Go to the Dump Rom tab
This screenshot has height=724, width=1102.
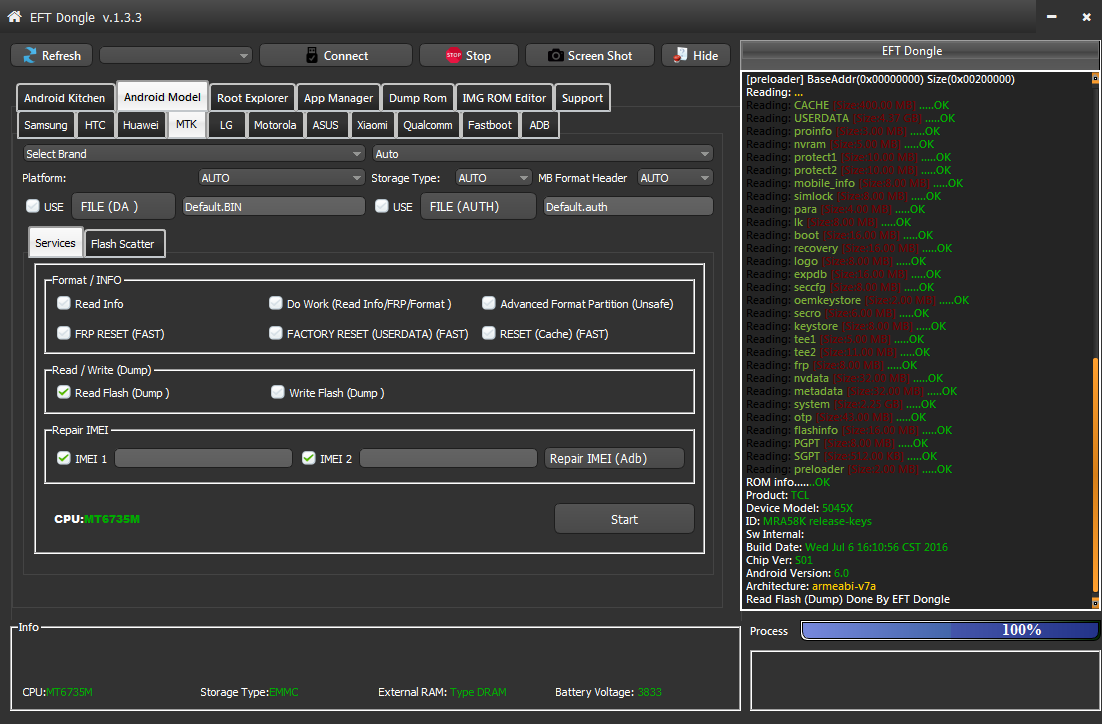[417, 98]
